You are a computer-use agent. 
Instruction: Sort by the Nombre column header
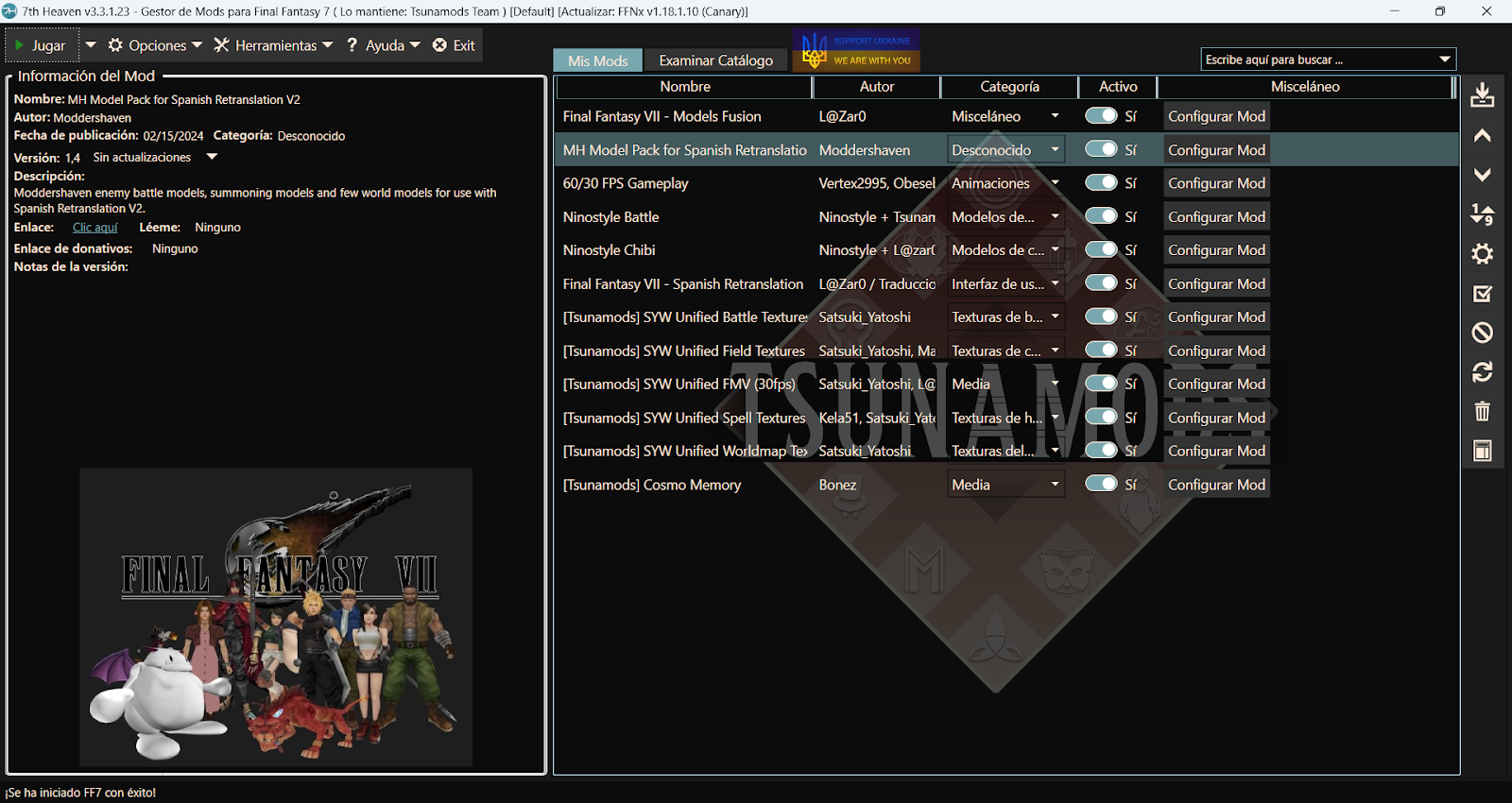tap(685, 87)
